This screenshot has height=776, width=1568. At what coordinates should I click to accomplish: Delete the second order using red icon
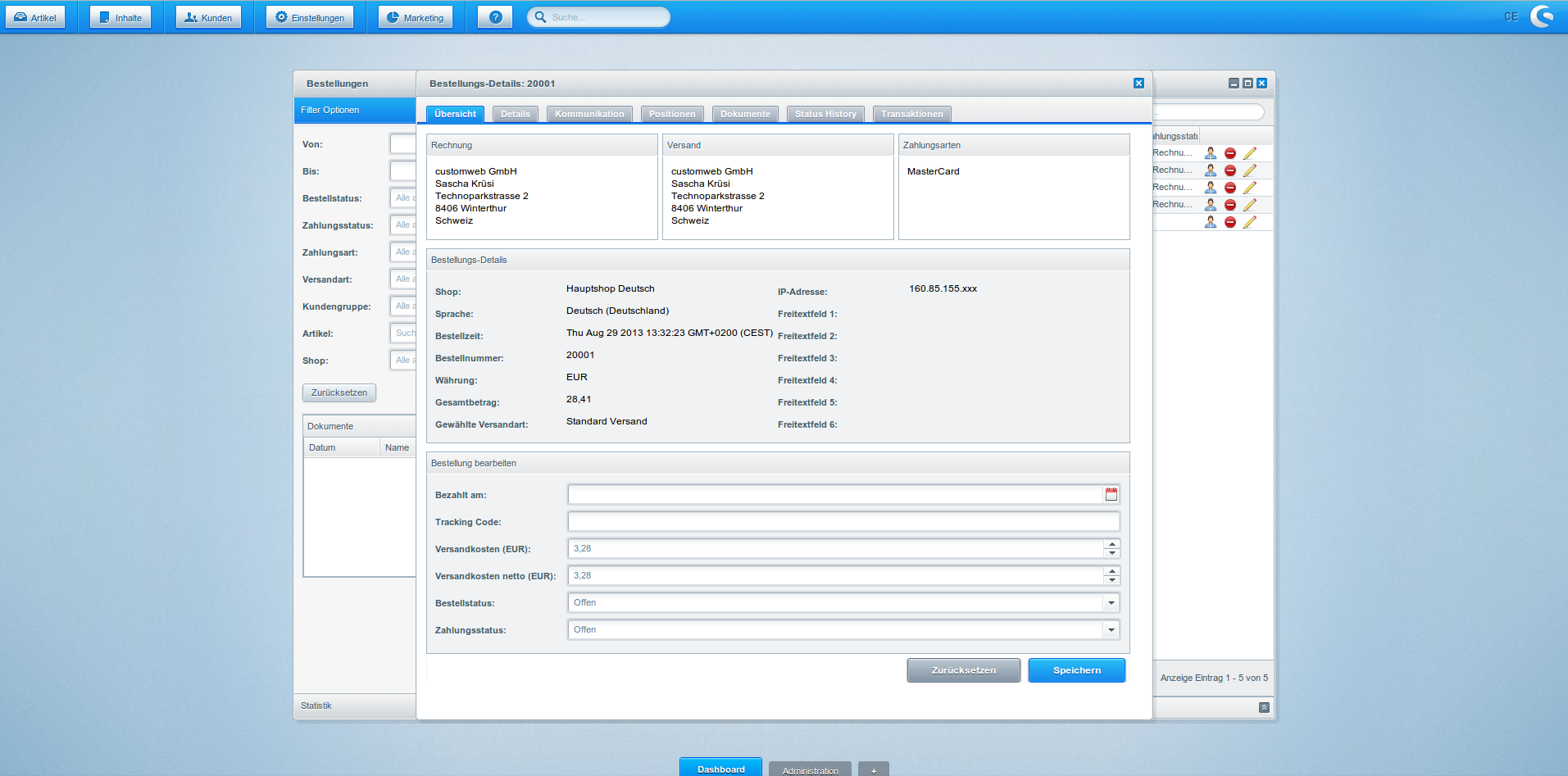click(x=1229, y=170)
